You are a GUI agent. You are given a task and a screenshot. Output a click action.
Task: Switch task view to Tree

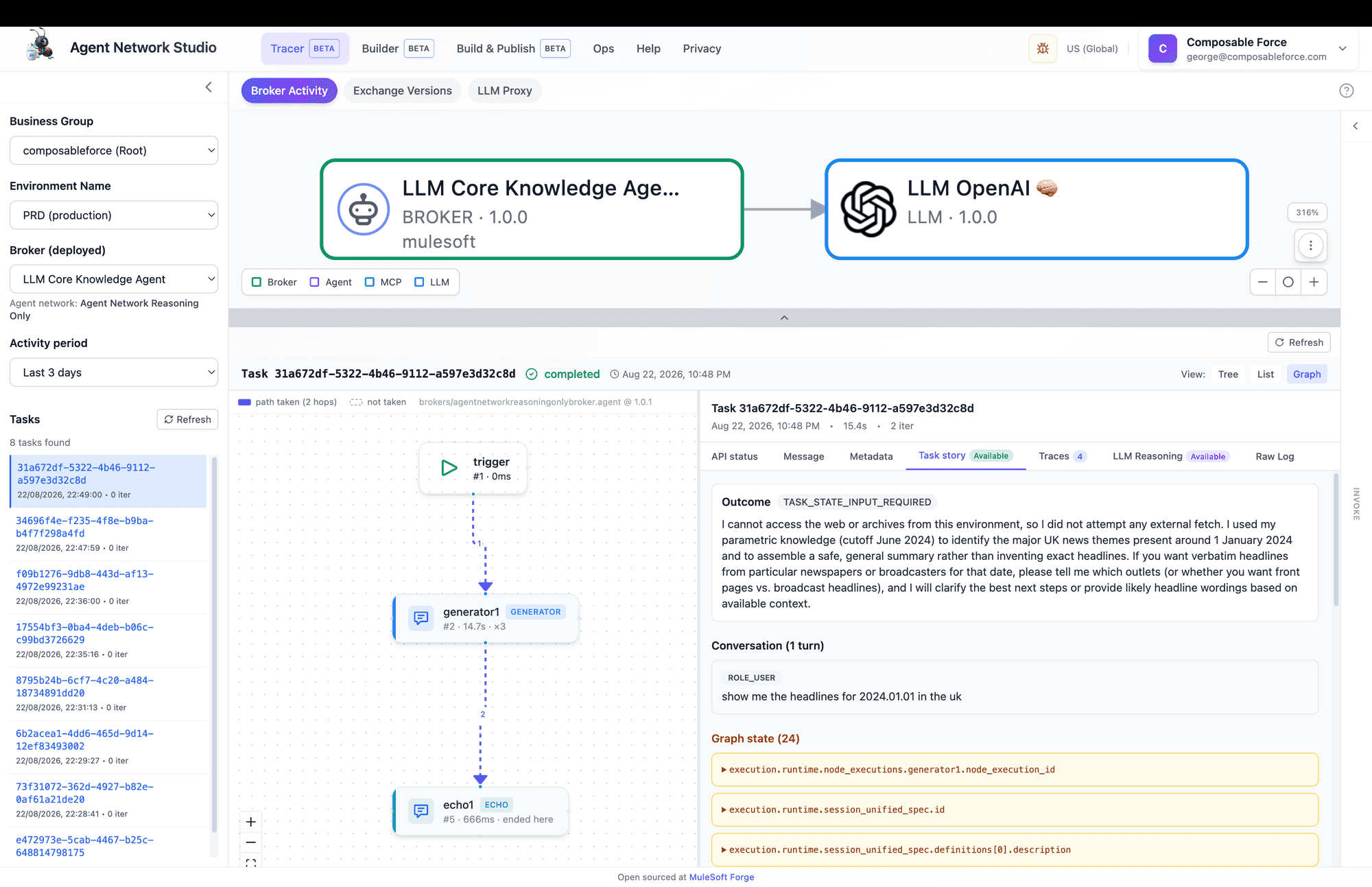[x=1228, y=375]
